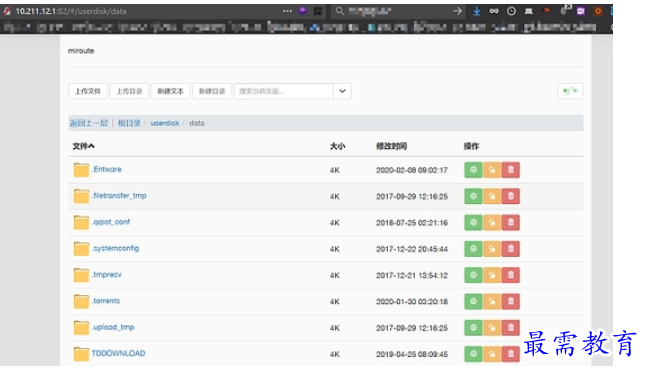Click the folder icon beside .torrents

coord(81,301)
